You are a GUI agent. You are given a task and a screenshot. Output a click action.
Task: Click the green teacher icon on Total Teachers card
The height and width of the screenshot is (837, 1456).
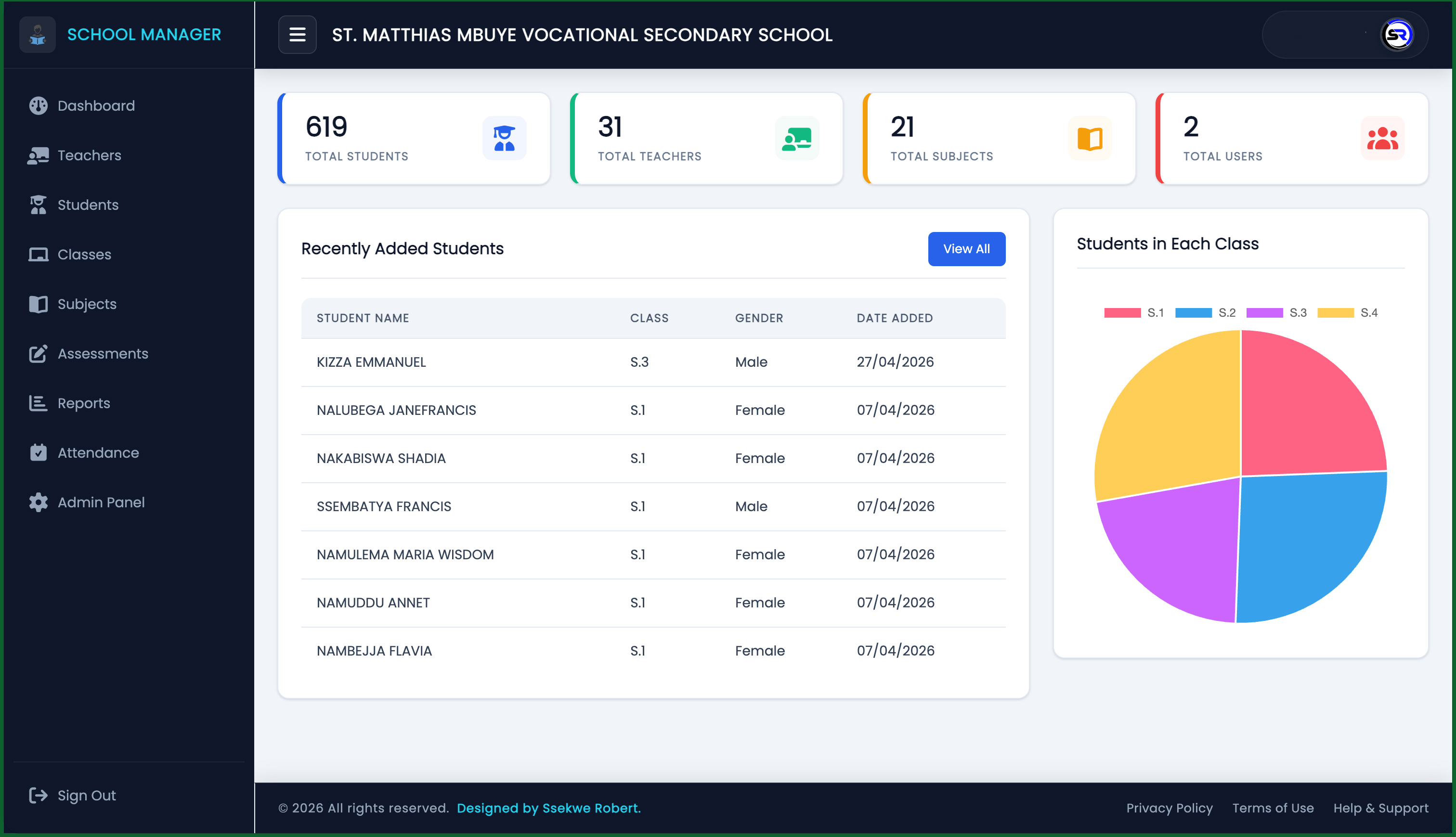(x=797, y=139)
